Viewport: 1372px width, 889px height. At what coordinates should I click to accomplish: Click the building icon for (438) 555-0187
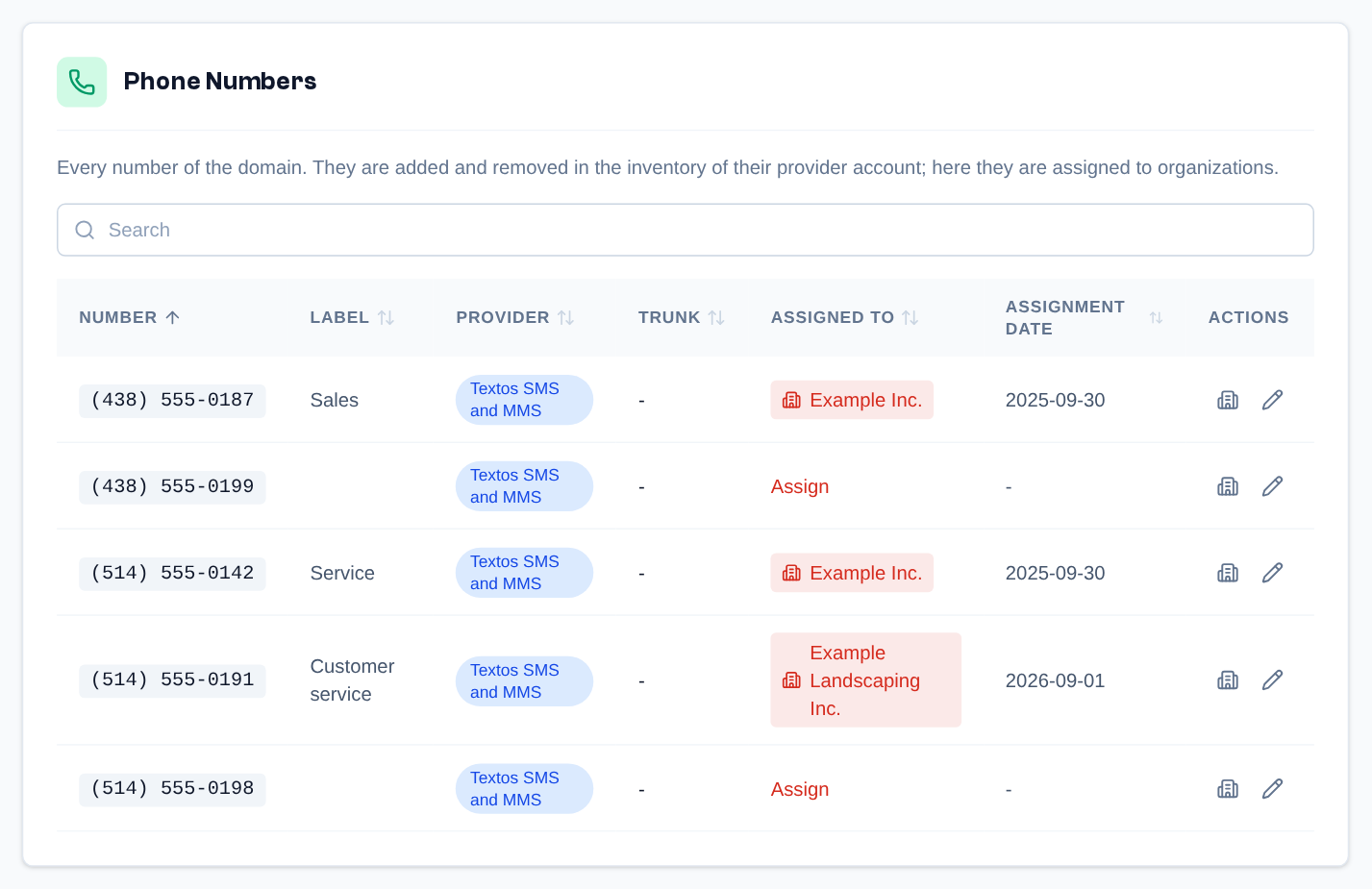point(1228,400)
